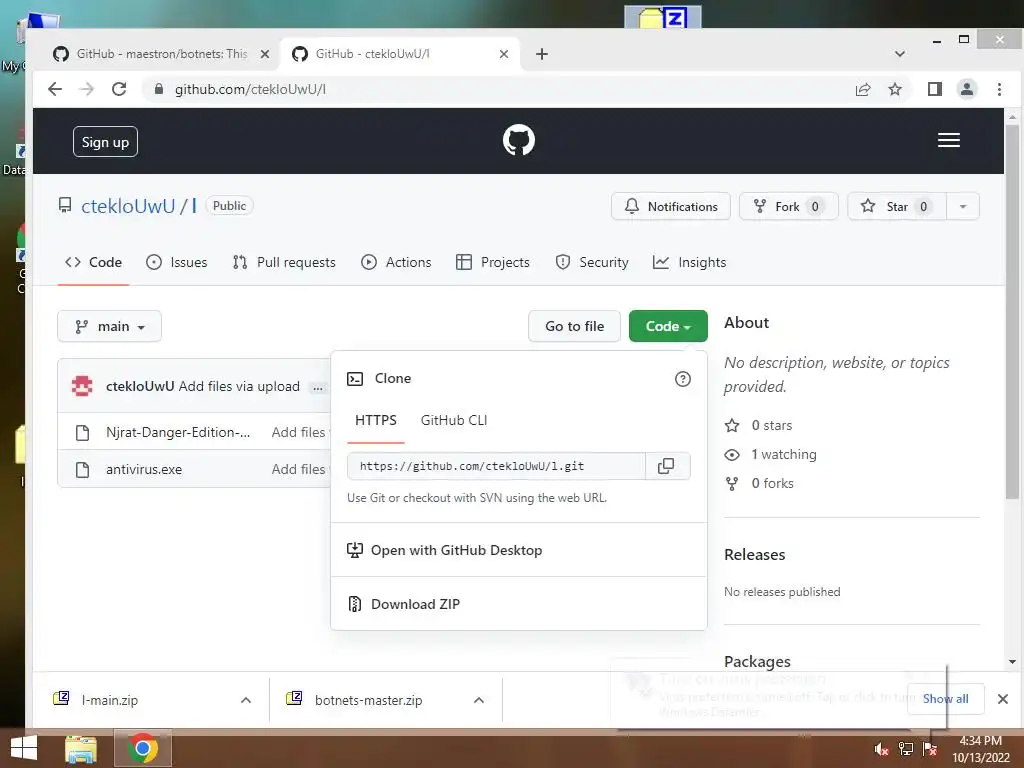Open the Actions tab
The width and height of the screenshot is (1024, 768).
(x=396, y=263)
